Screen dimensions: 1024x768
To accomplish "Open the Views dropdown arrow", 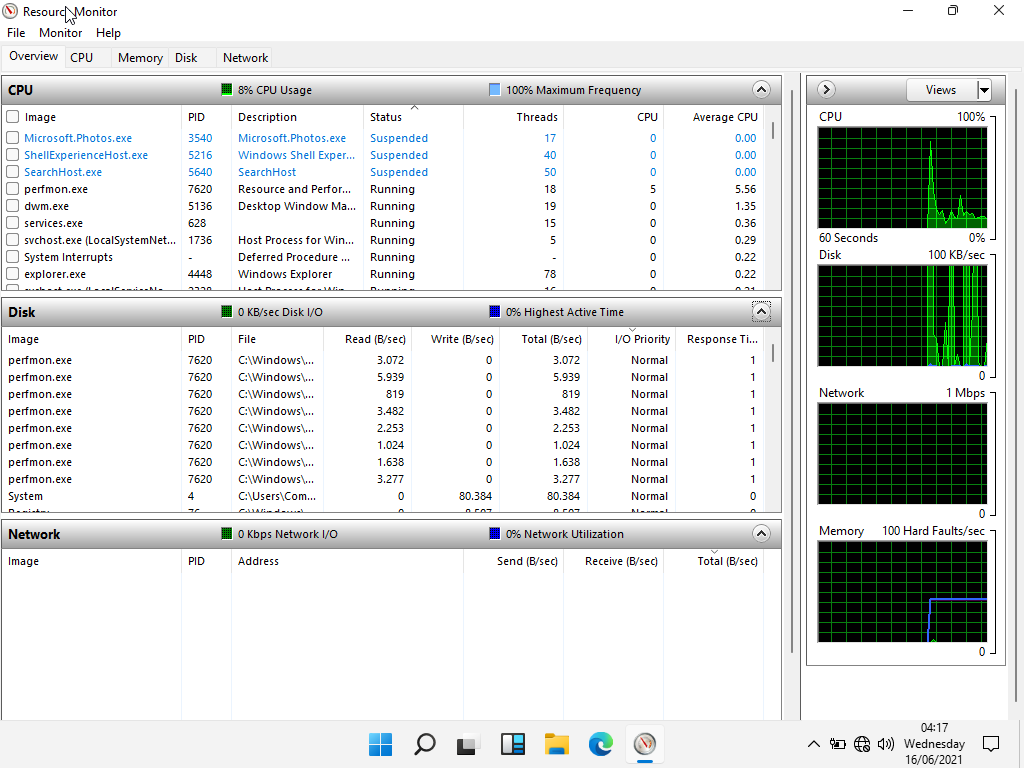I will click(984, 89).
